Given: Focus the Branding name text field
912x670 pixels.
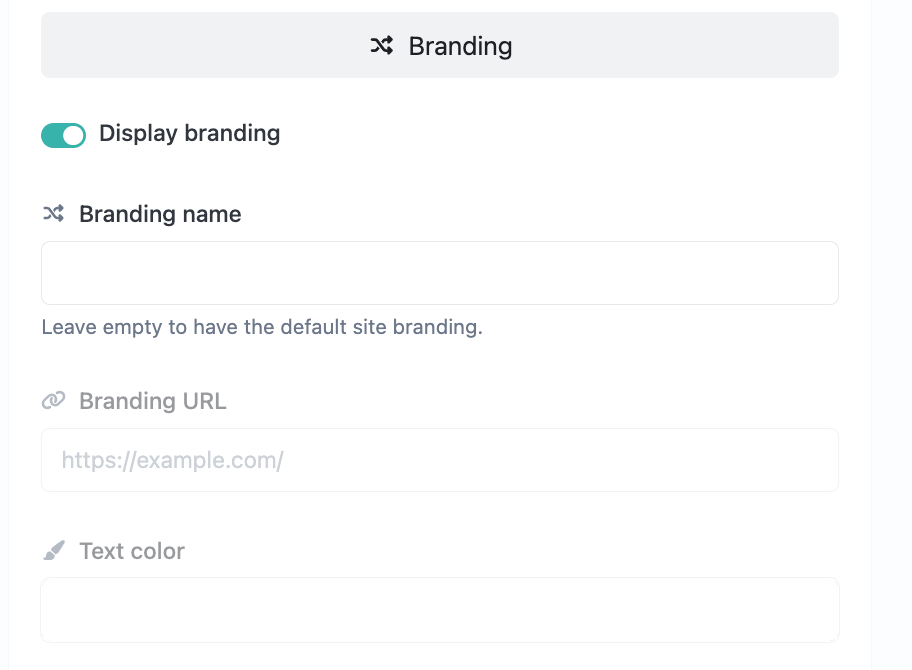Looking at the screenshot, I should click(439, 273).
